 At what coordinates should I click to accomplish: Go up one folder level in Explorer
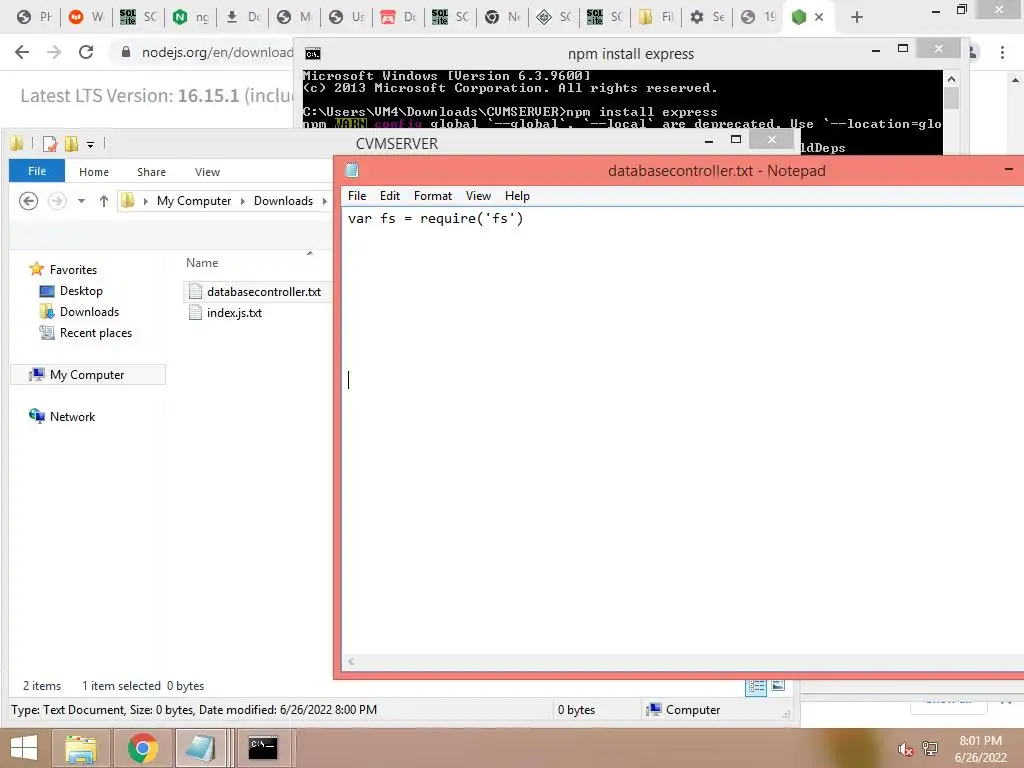point(104,201)
